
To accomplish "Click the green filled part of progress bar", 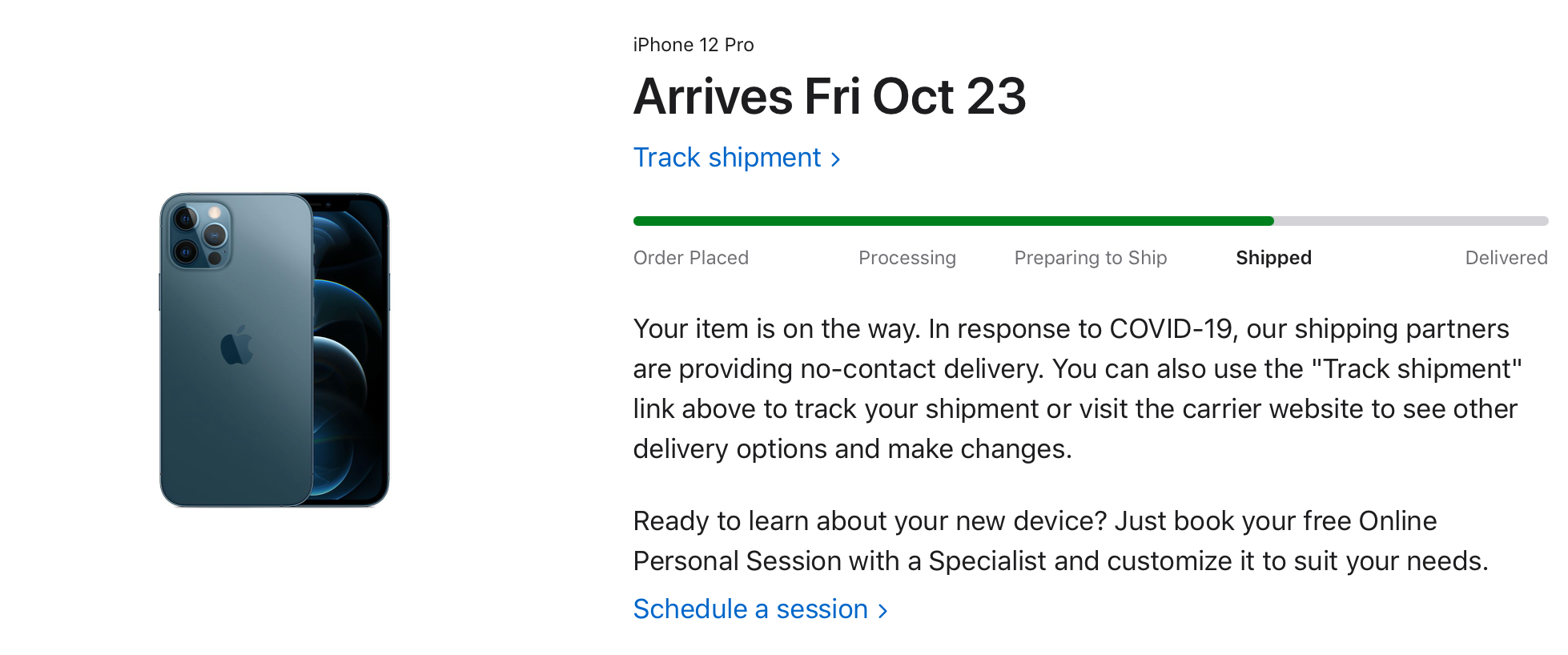I will point(953,221).
